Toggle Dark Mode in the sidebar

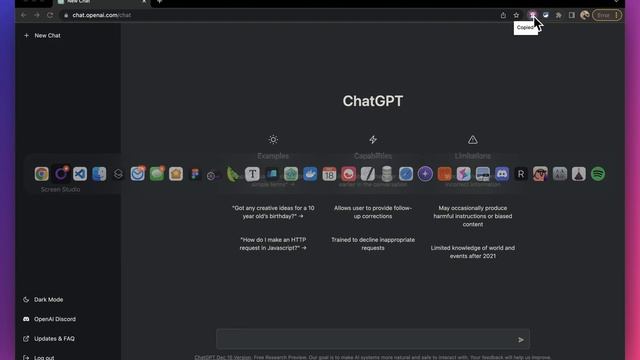(43, 300)
